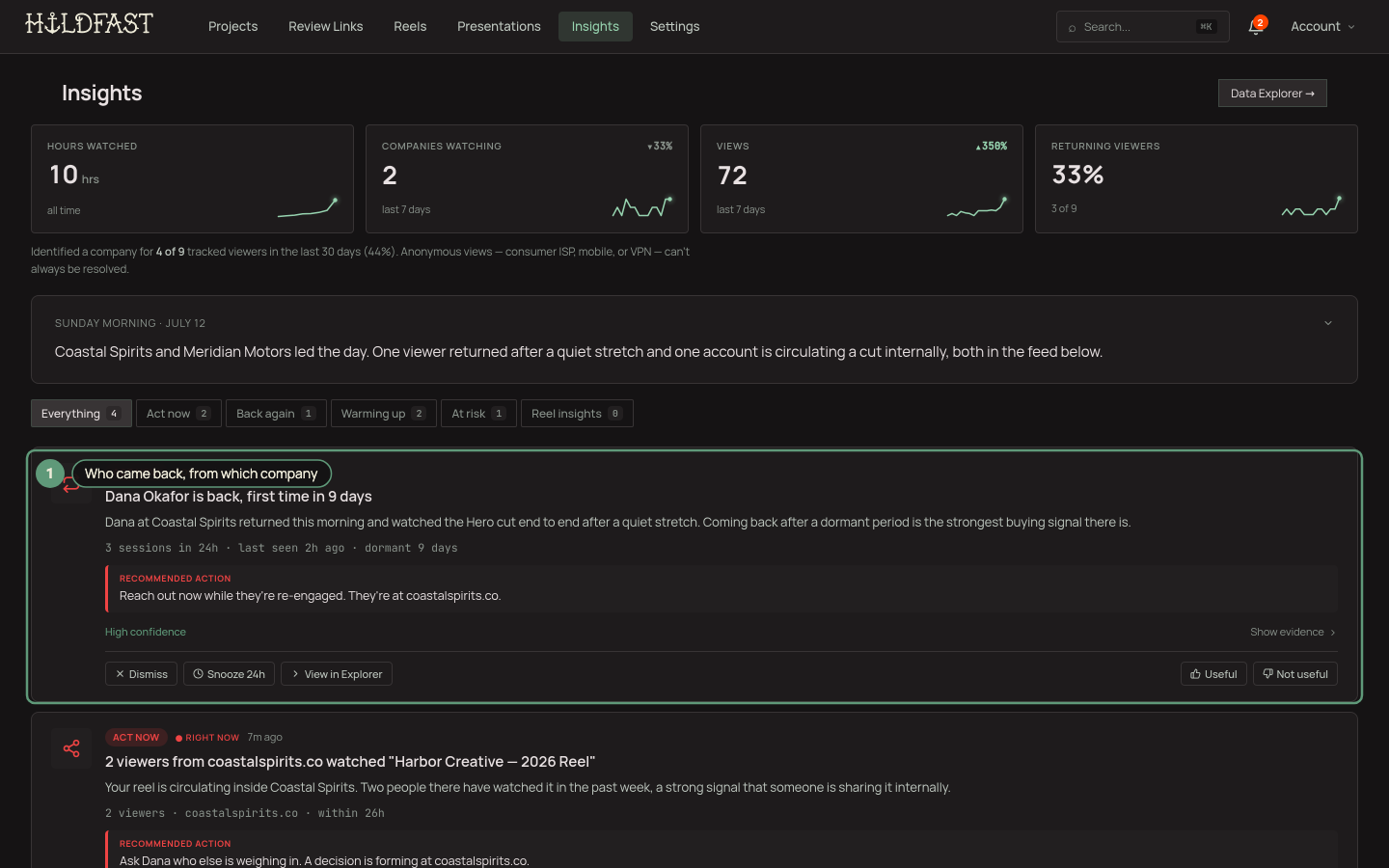This screenshot has width=1389, height=868.
Task: Click the 350% views increase indicator
Action: pos(991,147)
